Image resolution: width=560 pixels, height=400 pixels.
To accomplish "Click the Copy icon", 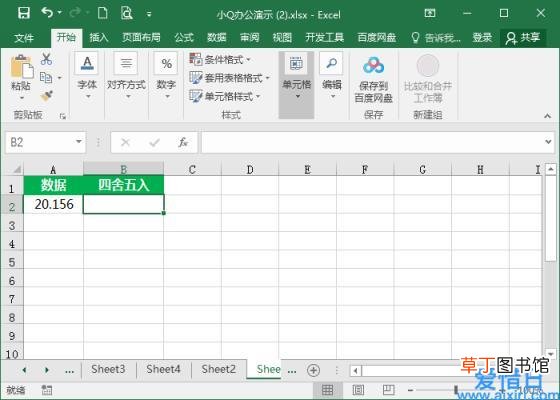I will (46, 77).
